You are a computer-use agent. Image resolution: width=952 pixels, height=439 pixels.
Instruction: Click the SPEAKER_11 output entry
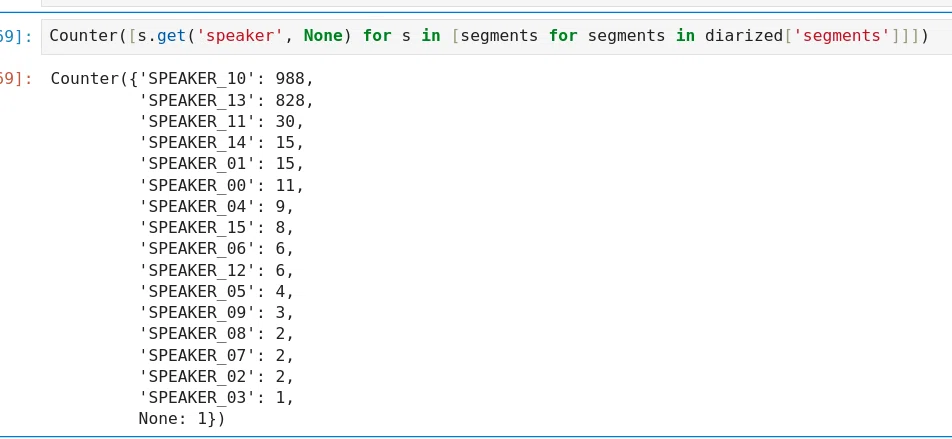point(221,121)
